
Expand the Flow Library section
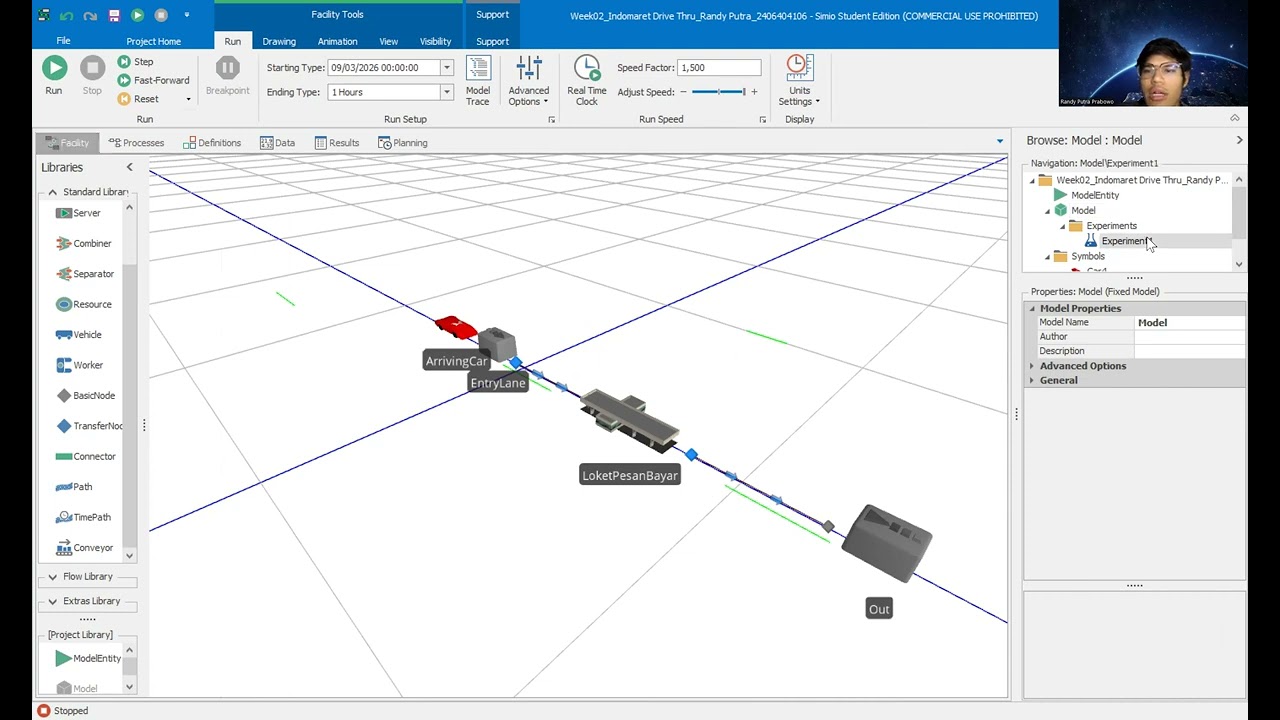pyautogui.click(x=52, y=577)
